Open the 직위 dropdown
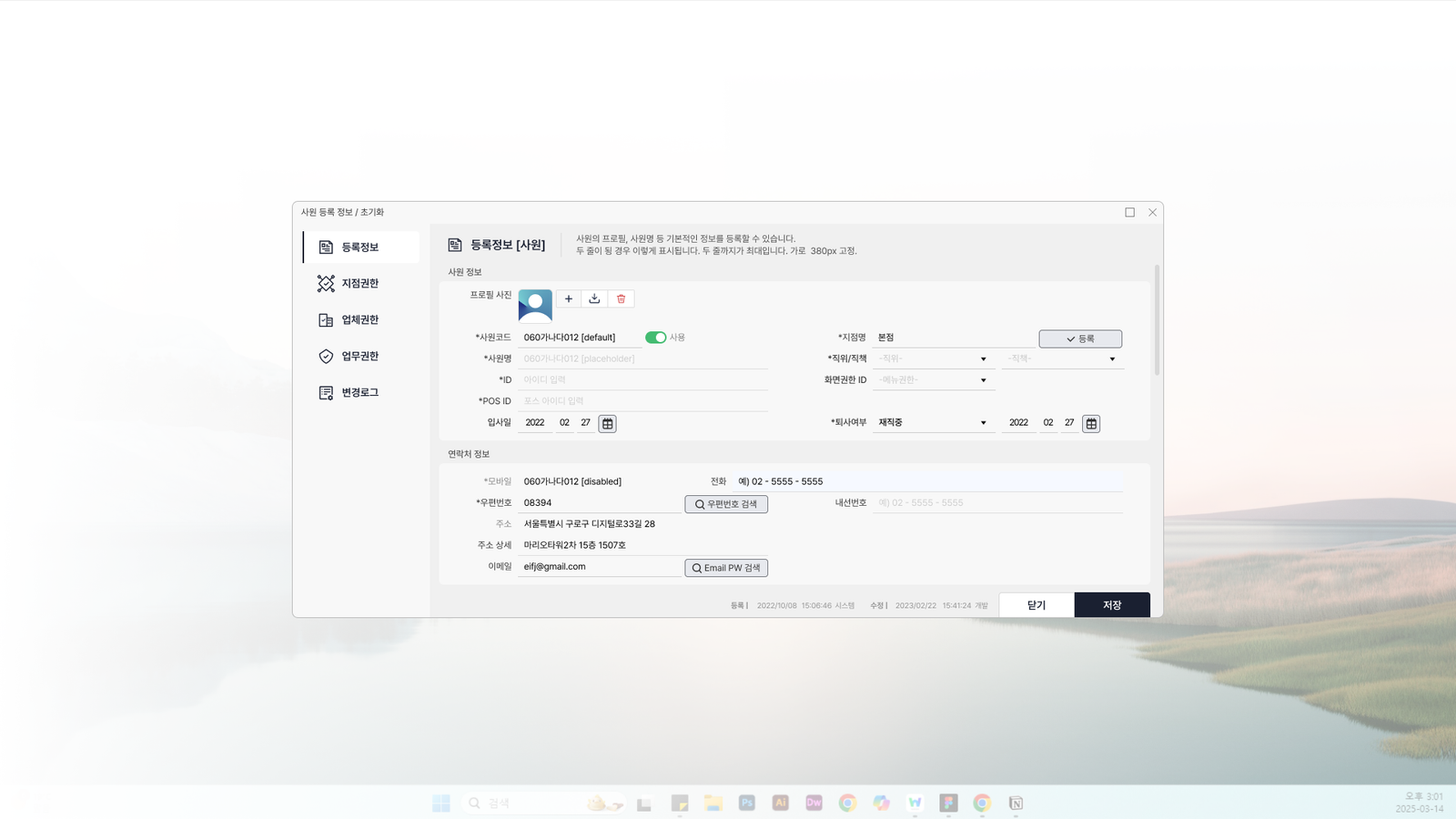Screen dimensions: 1456x819 [933, 359]
